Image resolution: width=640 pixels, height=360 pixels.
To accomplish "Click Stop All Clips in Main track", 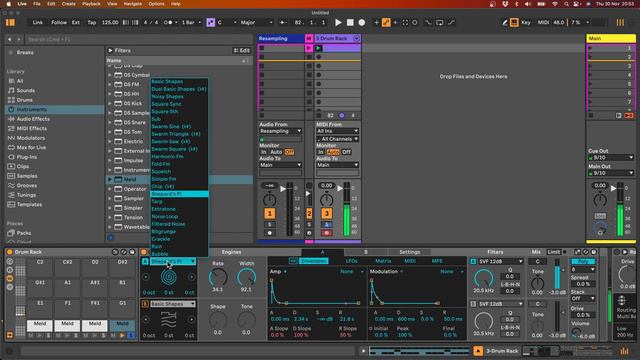I will coord(591,116).
